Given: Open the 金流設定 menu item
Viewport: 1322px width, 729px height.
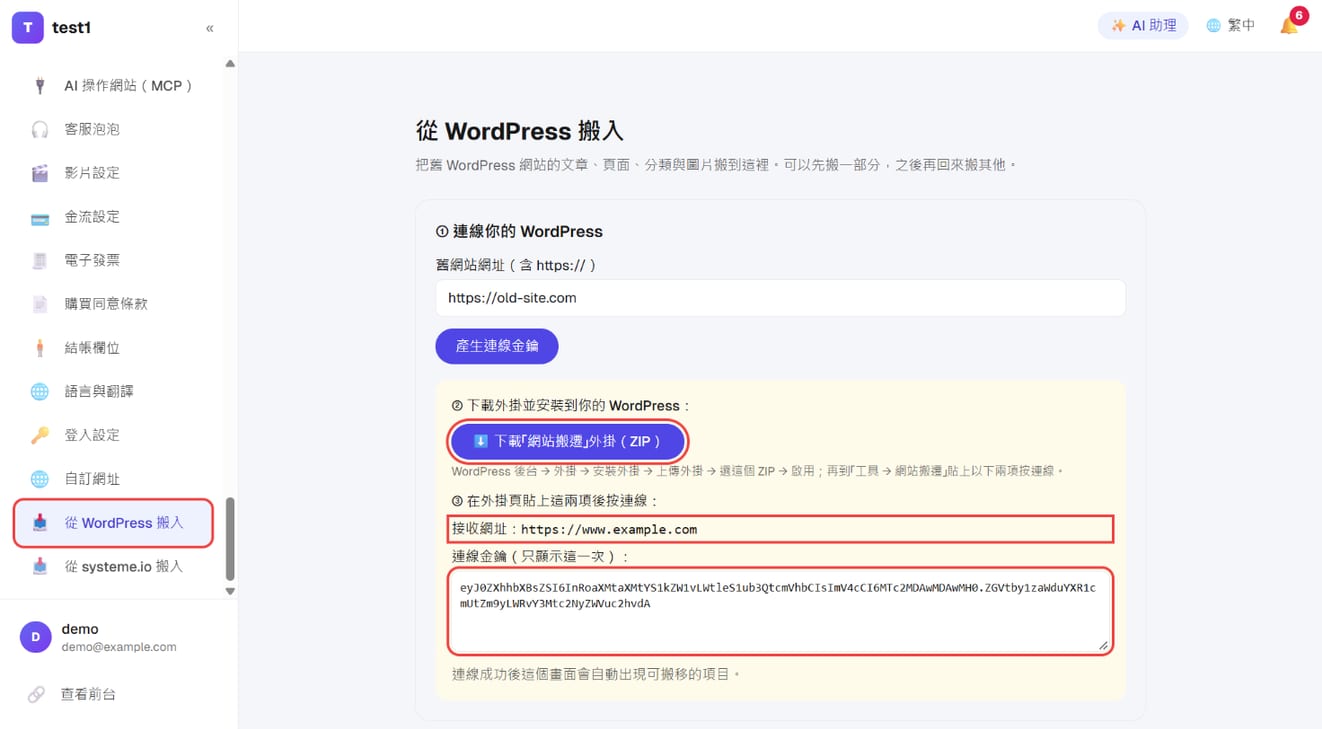Looking at the screenshot, I should pyautogui.click(x=113, y=217).
